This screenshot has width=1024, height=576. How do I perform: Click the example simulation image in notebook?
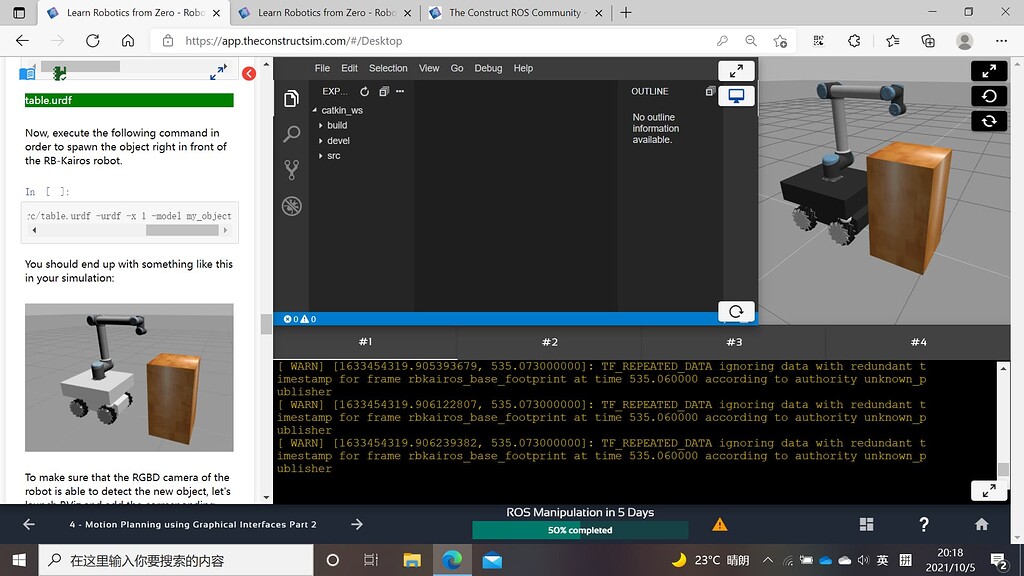click(x=129, y=377)
